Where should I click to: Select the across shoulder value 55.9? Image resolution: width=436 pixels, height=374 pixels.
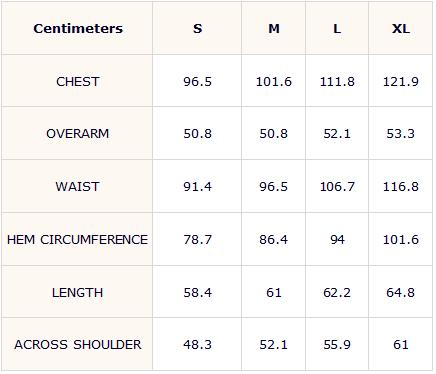click(x=337, y=344)
